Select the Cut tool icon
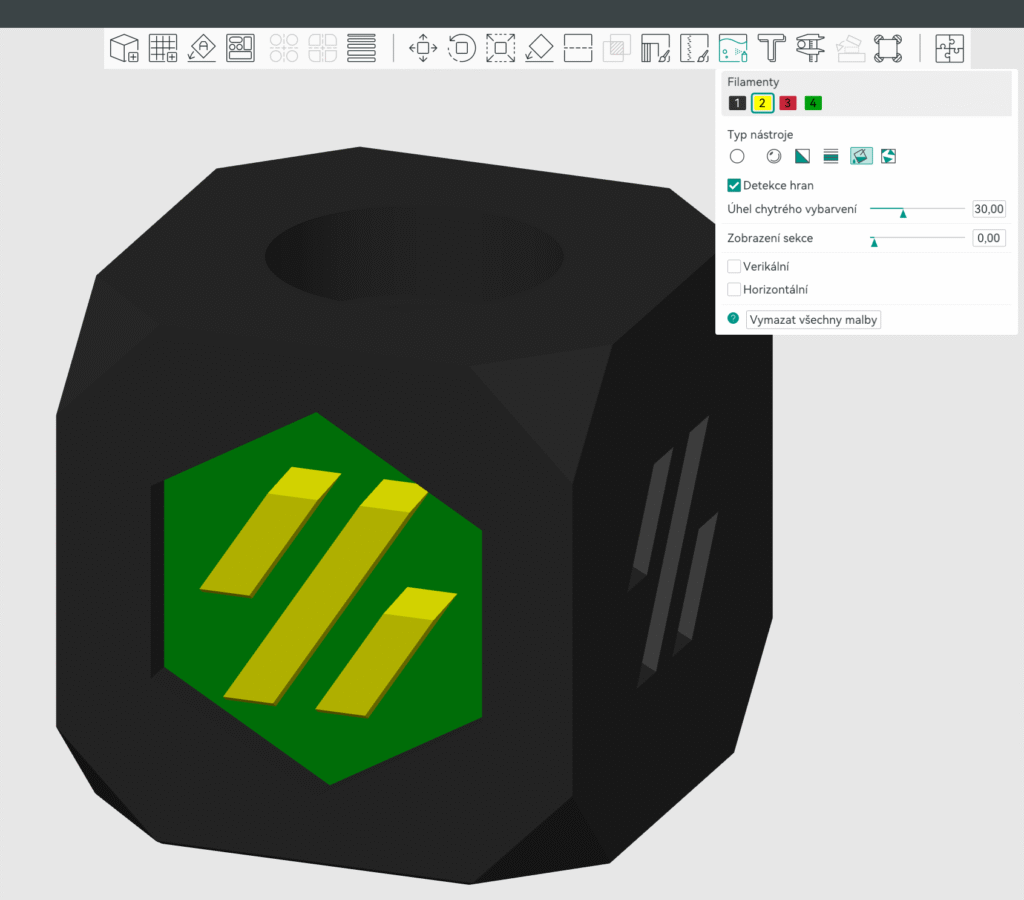The height and width of the screenshot is (900, 1024). click(578, 48)
